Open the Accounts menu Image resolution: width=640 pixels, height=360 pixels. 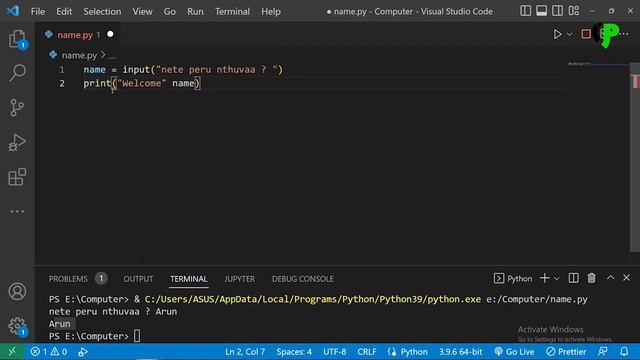(17, 291)
